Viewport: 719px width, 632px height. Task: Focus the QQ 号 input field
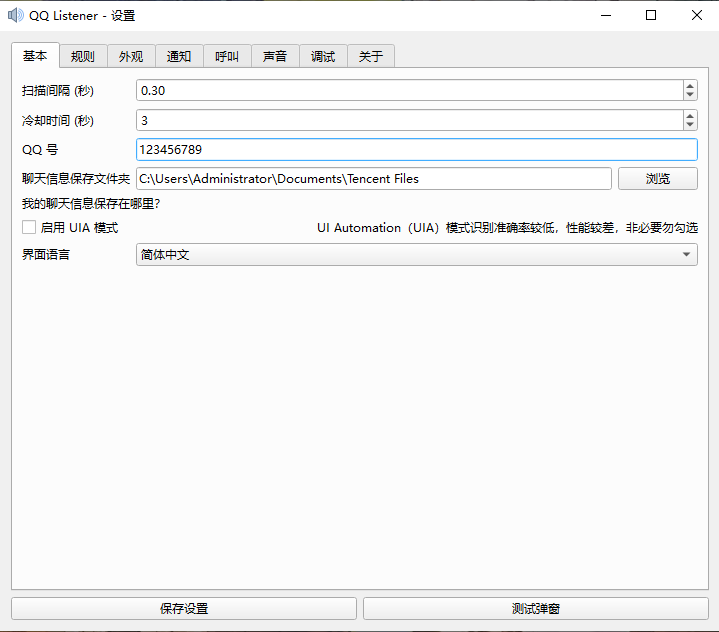417,150
